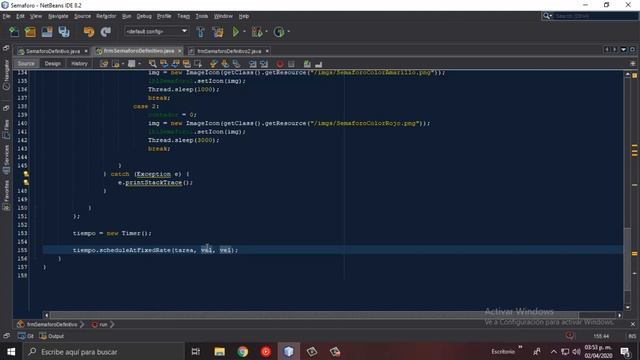Click the Open Project toolbar icon
This screenshot has height=360, width=640.
(47, 32)
